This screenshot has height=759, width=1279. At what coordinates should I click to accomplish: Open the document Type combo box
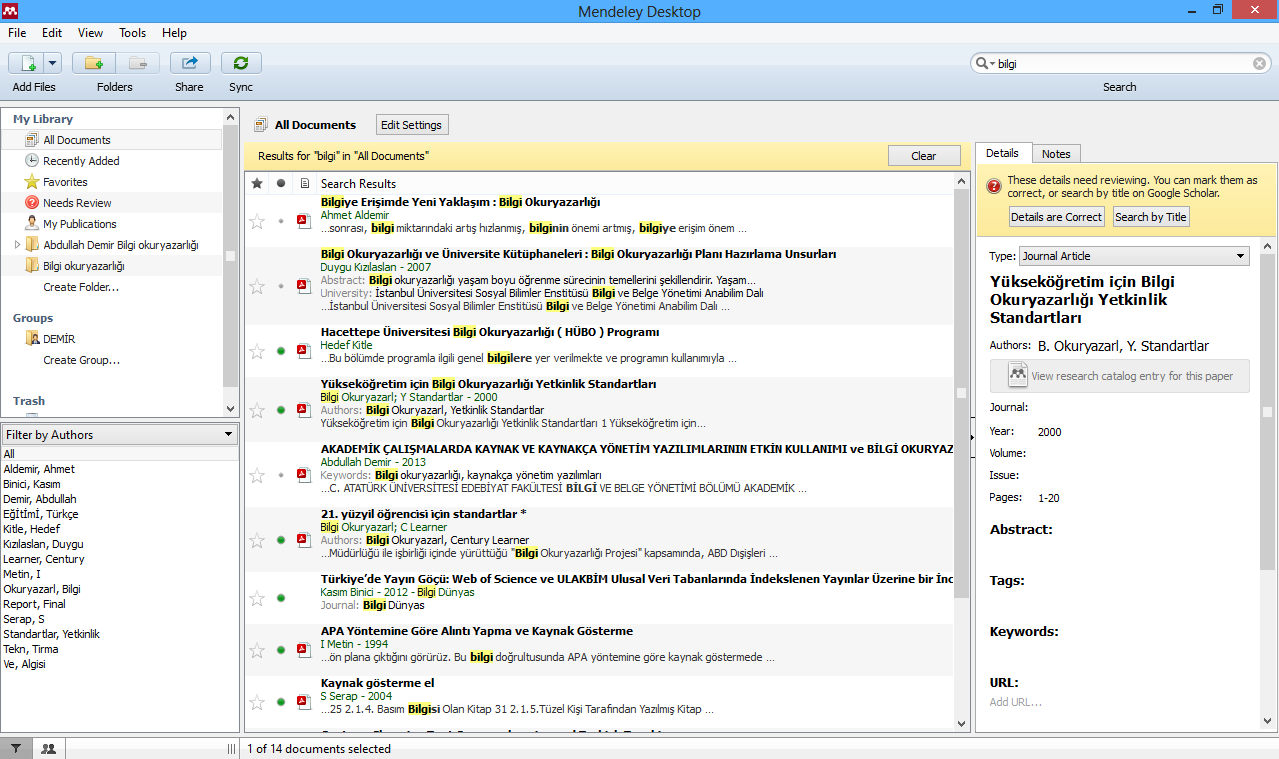pyautogui.click(x=1134, y=256)
